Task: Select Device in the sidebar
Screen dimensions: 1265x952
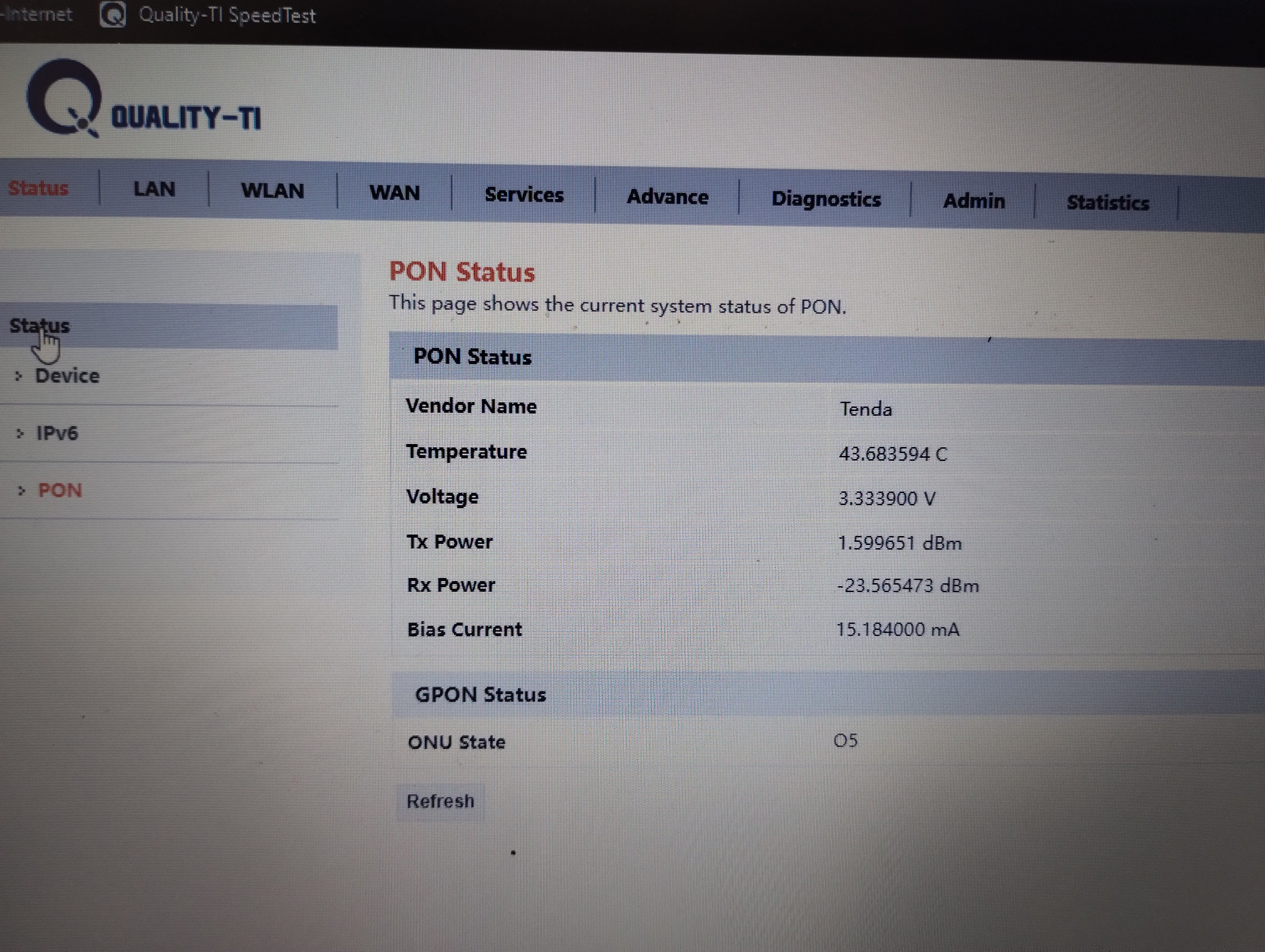Action: (67, 376)
